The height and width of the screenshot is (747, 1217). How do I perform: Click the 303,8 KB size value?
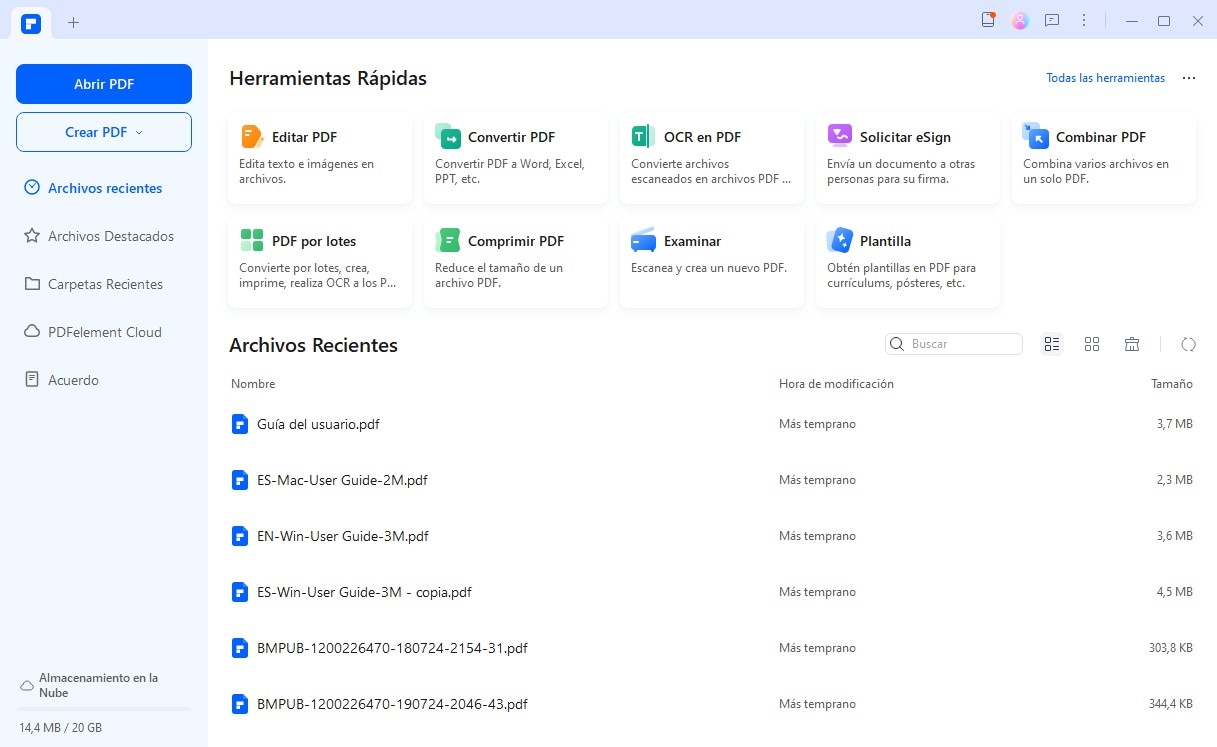coord(1171,648)
